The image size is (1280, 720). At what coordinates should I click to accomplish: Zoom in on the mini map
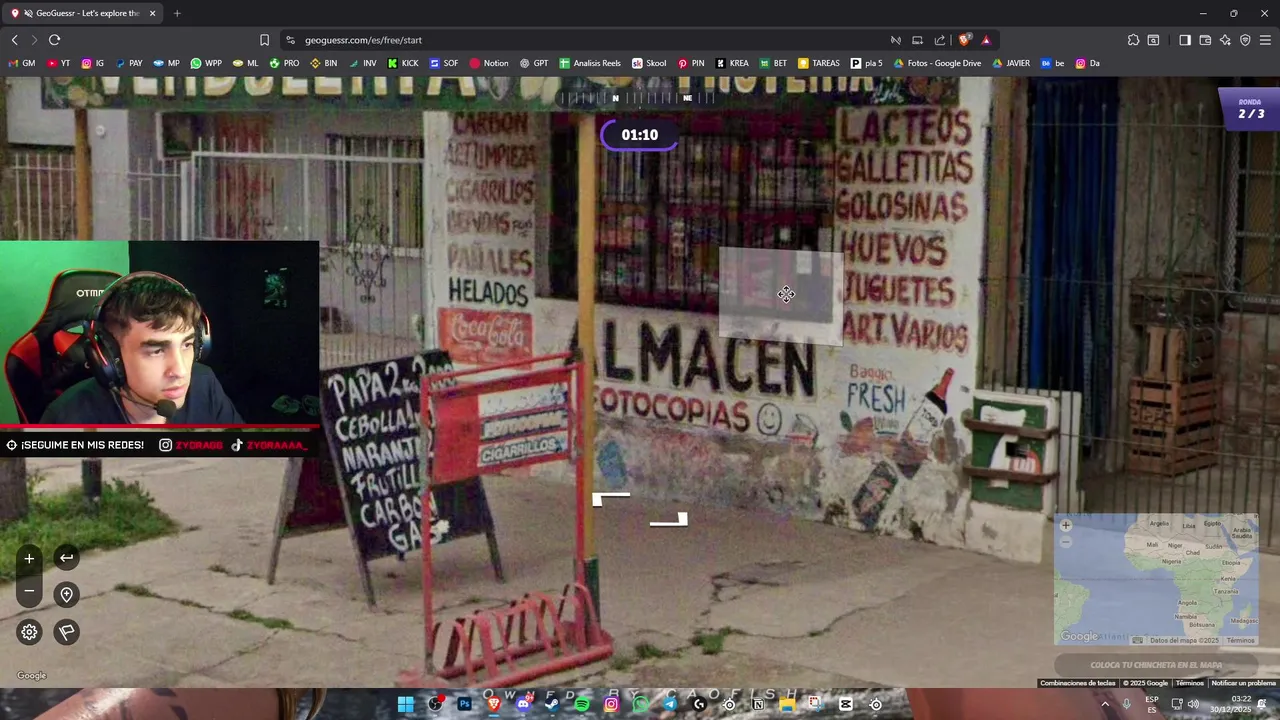(1065, 525)
